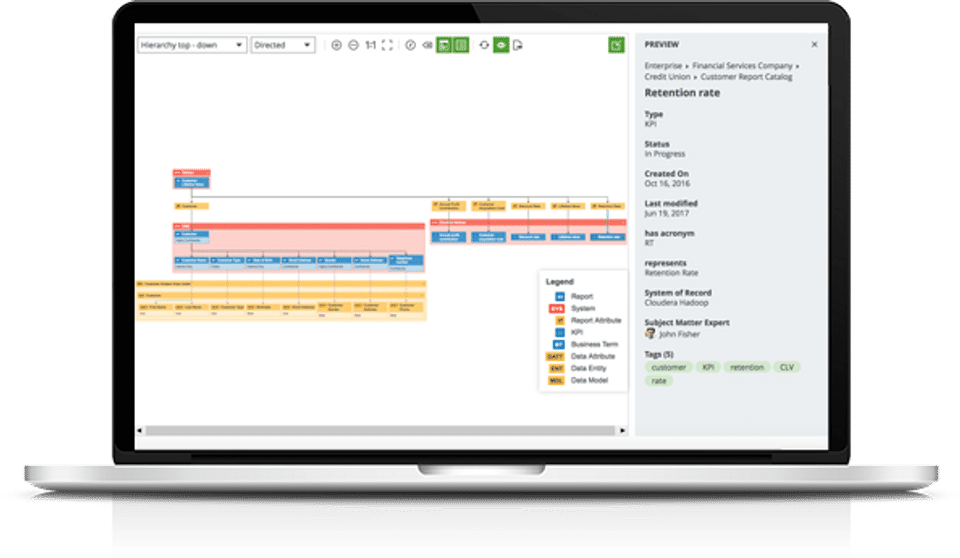This screenshot has width=960, height=558.
Task: Toggle the green eye visibility button
Action: coord(501,45)
